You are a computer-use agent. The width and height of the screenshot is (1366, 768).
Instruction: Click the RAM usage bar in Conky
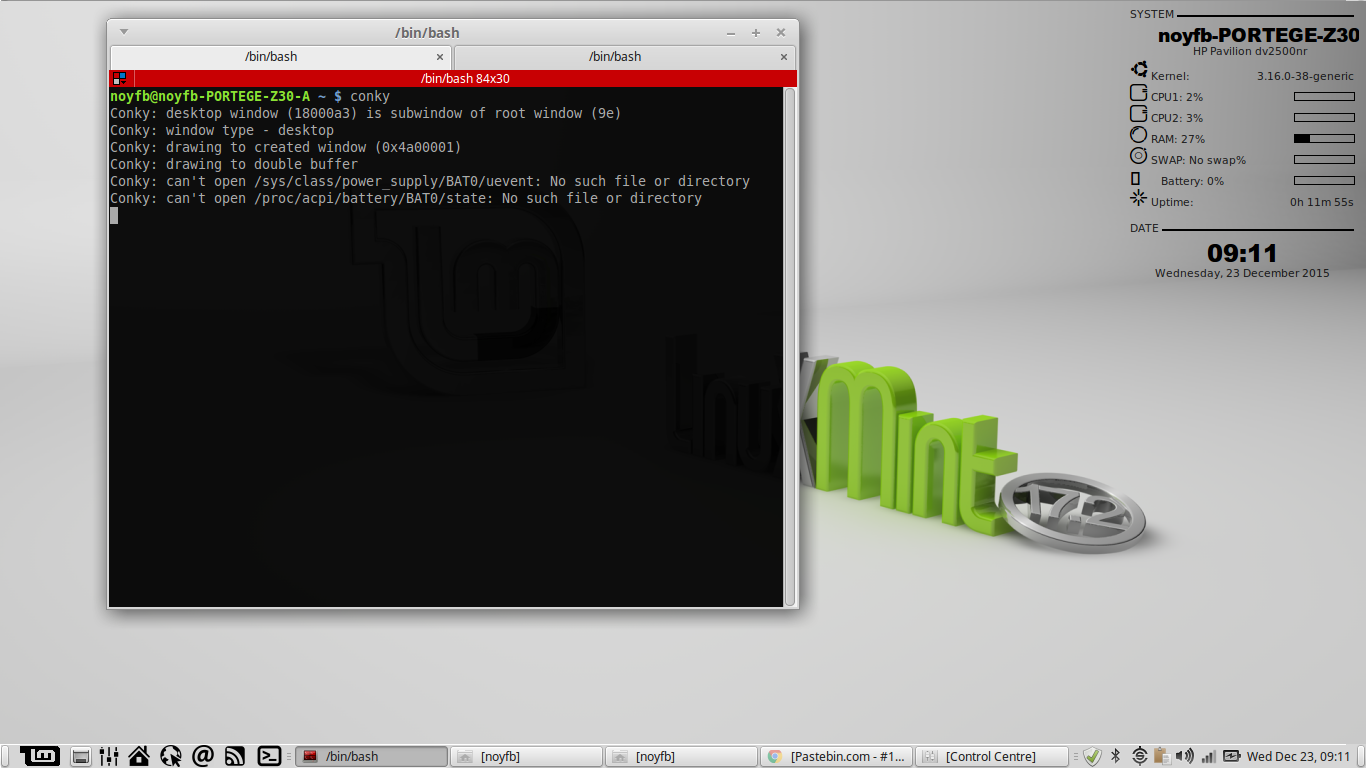1324,139
